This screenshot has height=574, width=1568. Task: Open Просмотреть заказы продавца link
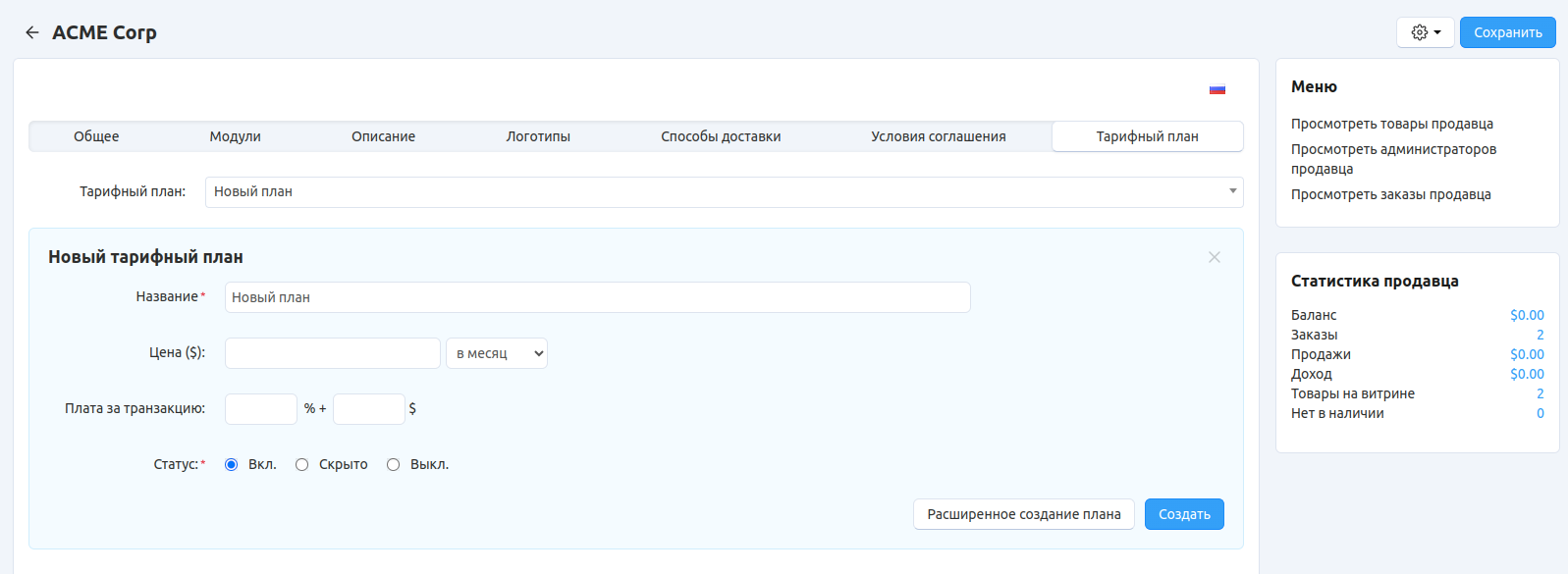pyautogui.click(x=1390, y=194)
